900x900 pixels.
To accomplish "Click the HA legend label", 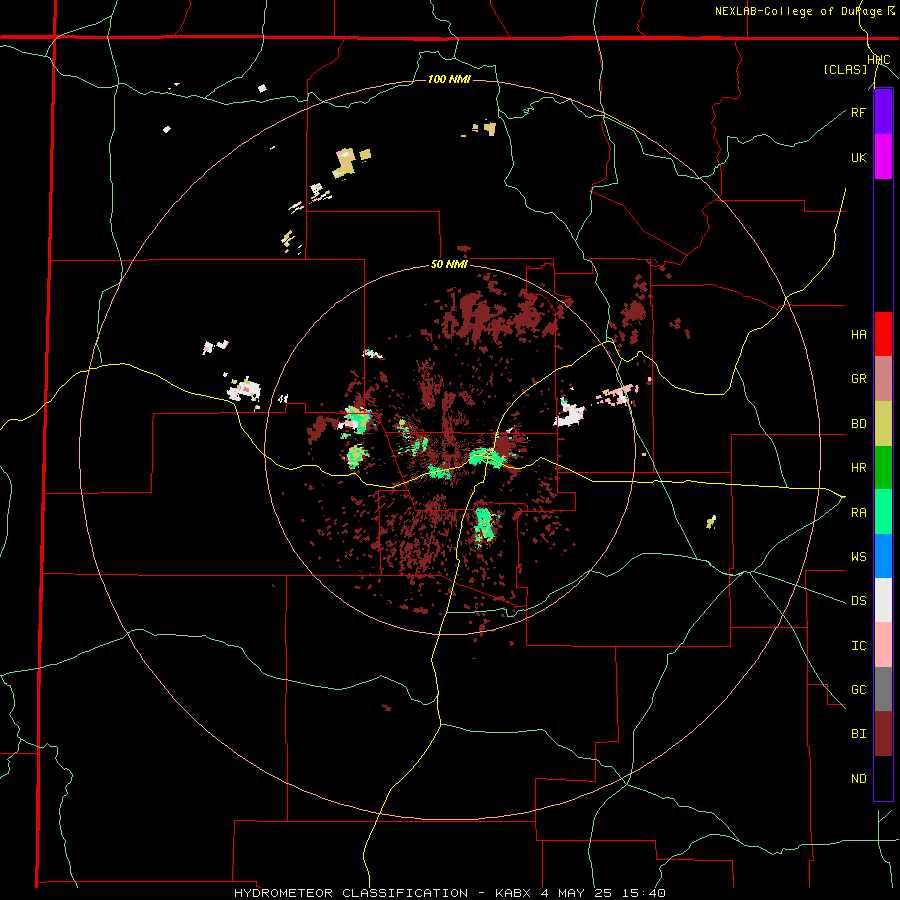I will point(858,335).
